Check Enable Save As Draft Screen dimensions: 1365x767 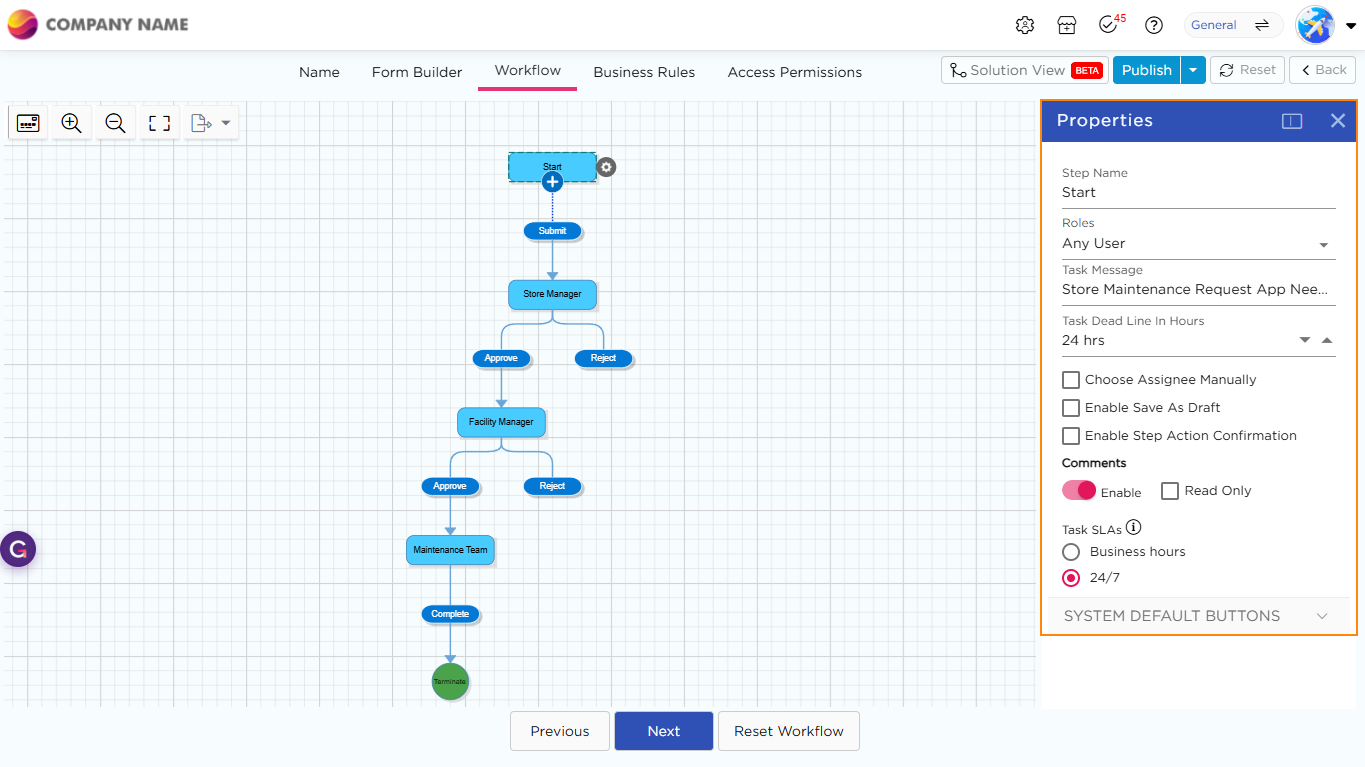pyautogui.click(x=1071, y=408)
